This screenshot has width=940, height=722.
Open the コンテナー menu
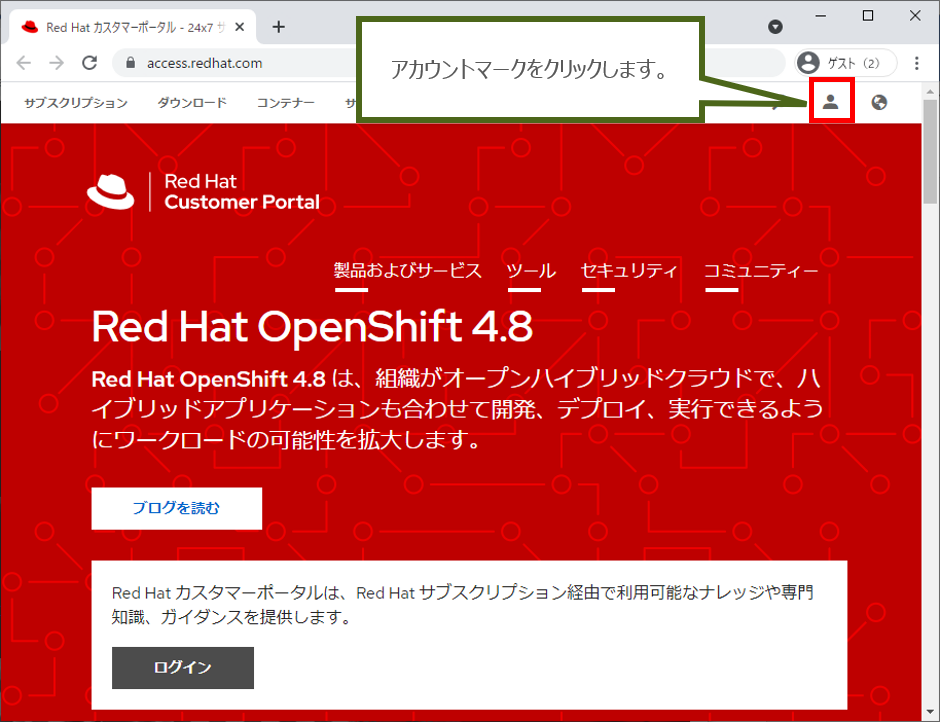click(x=286, y=103)
